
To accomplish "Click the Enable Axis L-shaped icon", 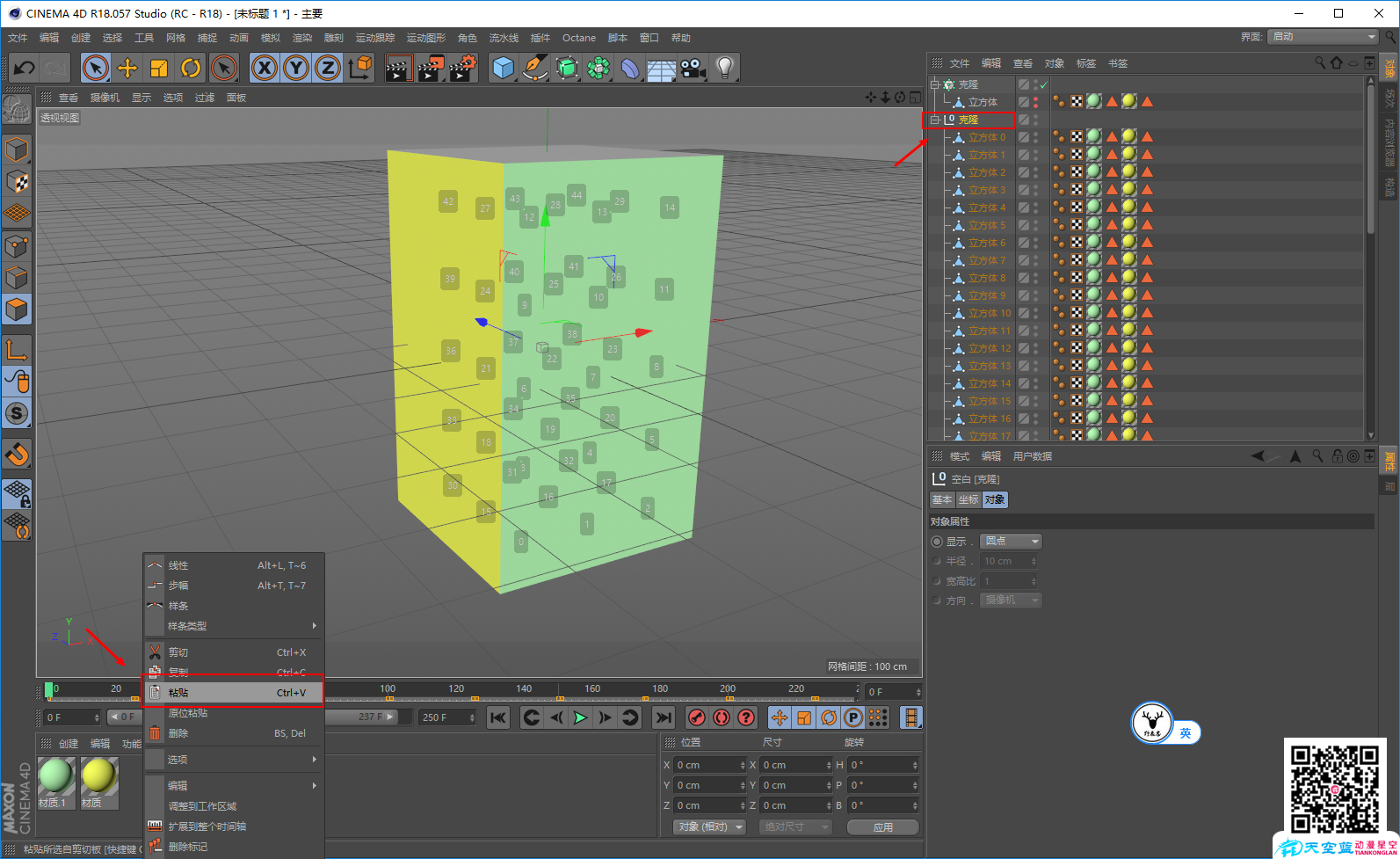I will click(17, 350).
